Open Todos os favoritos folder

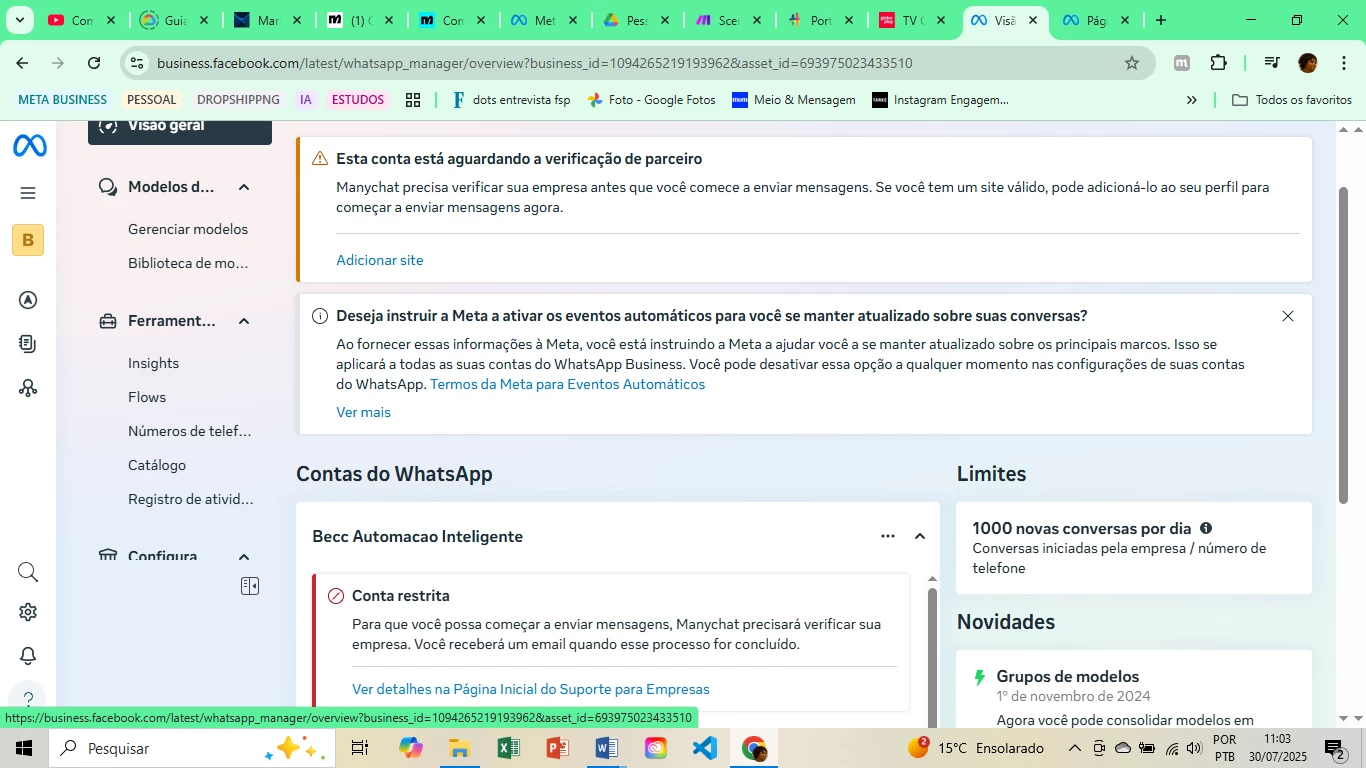tap(1292, 100)
